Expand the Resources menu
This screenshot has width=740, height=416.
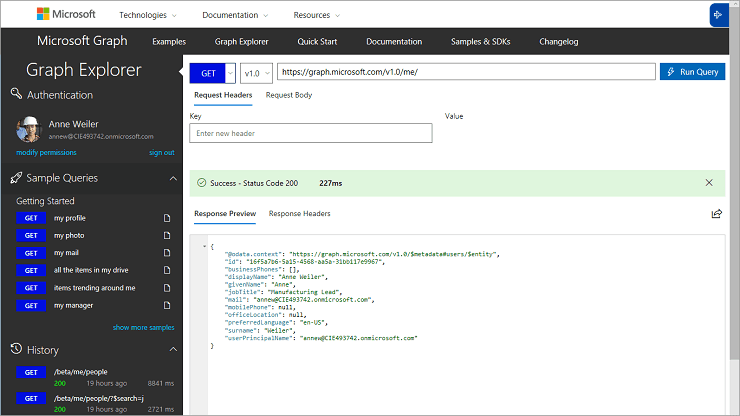click(x=317, y=15)
